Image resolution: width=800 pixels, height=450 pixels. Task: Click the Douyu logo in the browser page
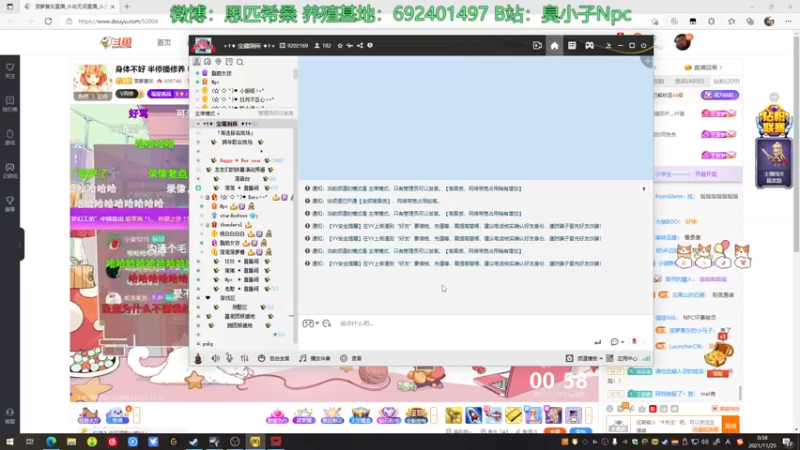point(116,42)
